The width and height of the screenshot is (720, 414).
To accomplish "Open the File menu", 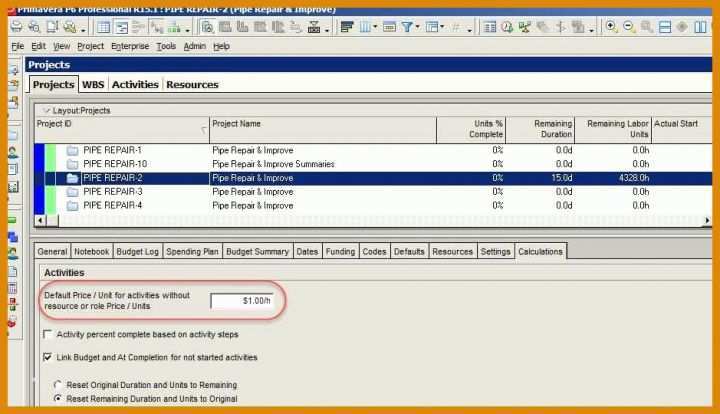I will click(x=17, y=46).
